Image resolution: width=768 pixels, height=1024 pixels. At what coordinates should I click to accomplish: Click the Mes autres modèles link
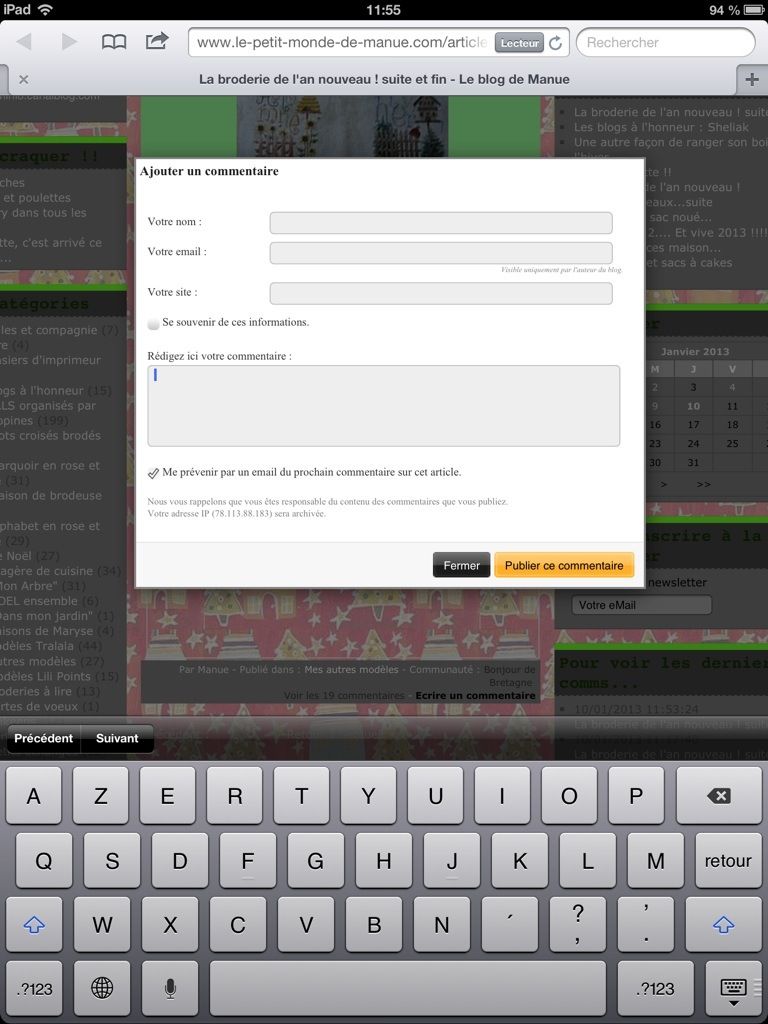[x=351, y=669]
